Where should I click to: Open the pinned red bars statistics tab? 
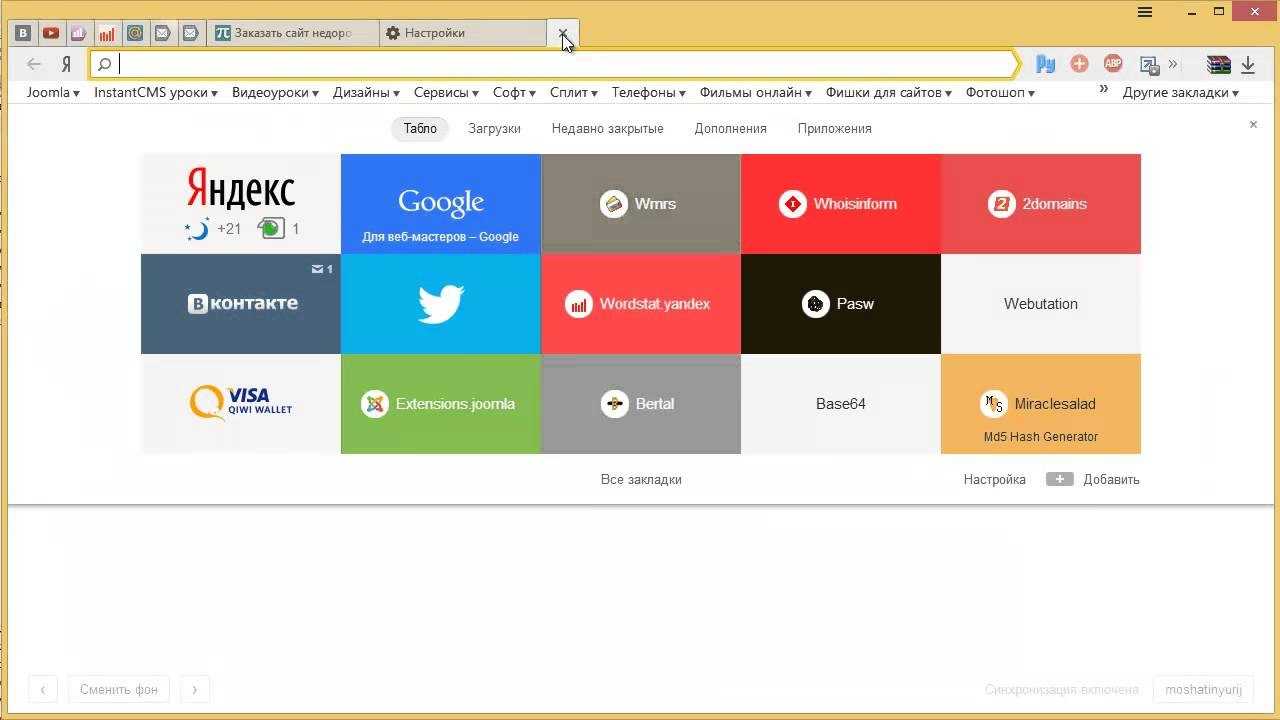click(x=107, y=33)
